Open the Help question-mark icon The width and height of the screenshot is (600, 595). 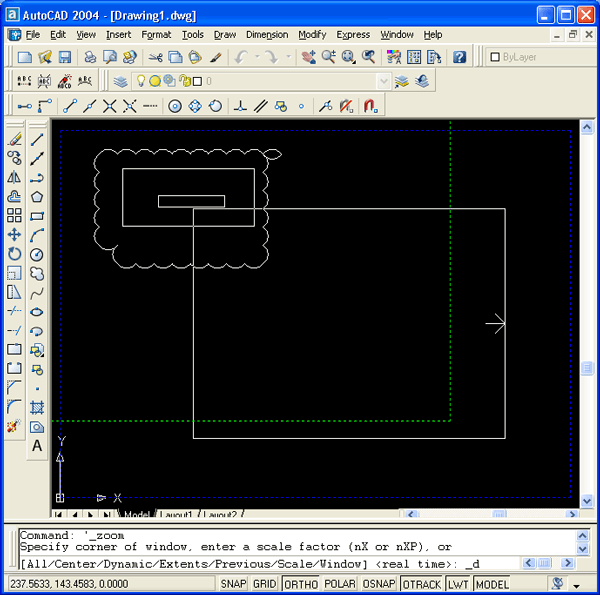click(x=459, y=57)
